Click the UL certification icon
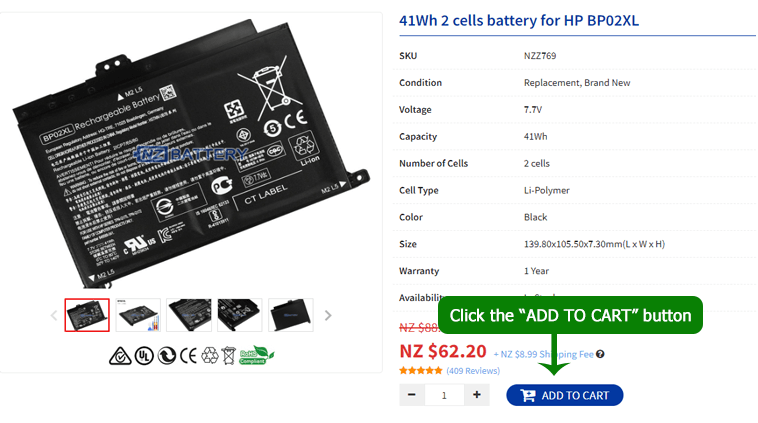Image resolution: width=758 pixels, height=423 pixels. click(144, 356)
